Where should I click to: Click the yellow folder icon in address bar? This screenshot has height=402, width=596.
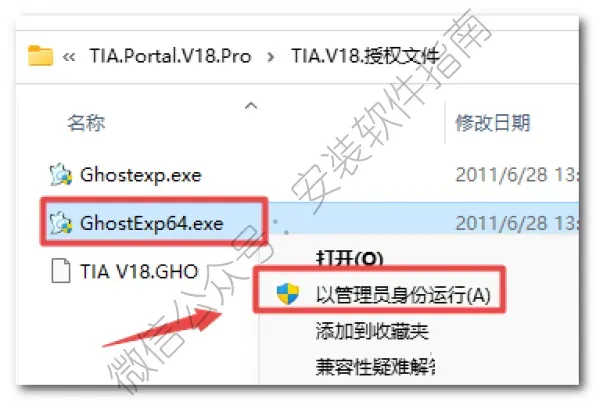[40, 55]
